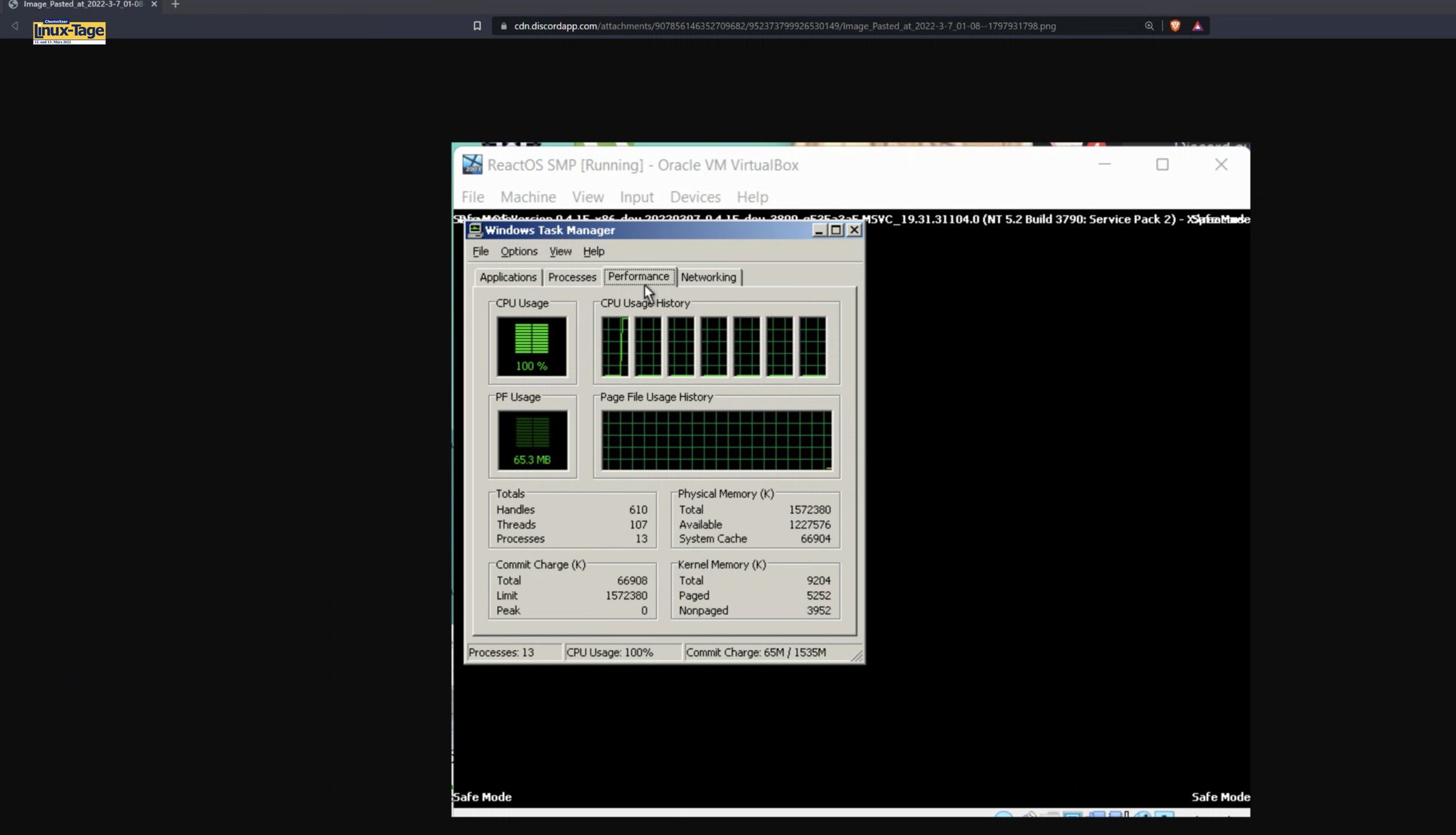This screenshot has height=835, width=1456.
Task: Open the Options menu in Task Manager
Action: tap(518, 251)
